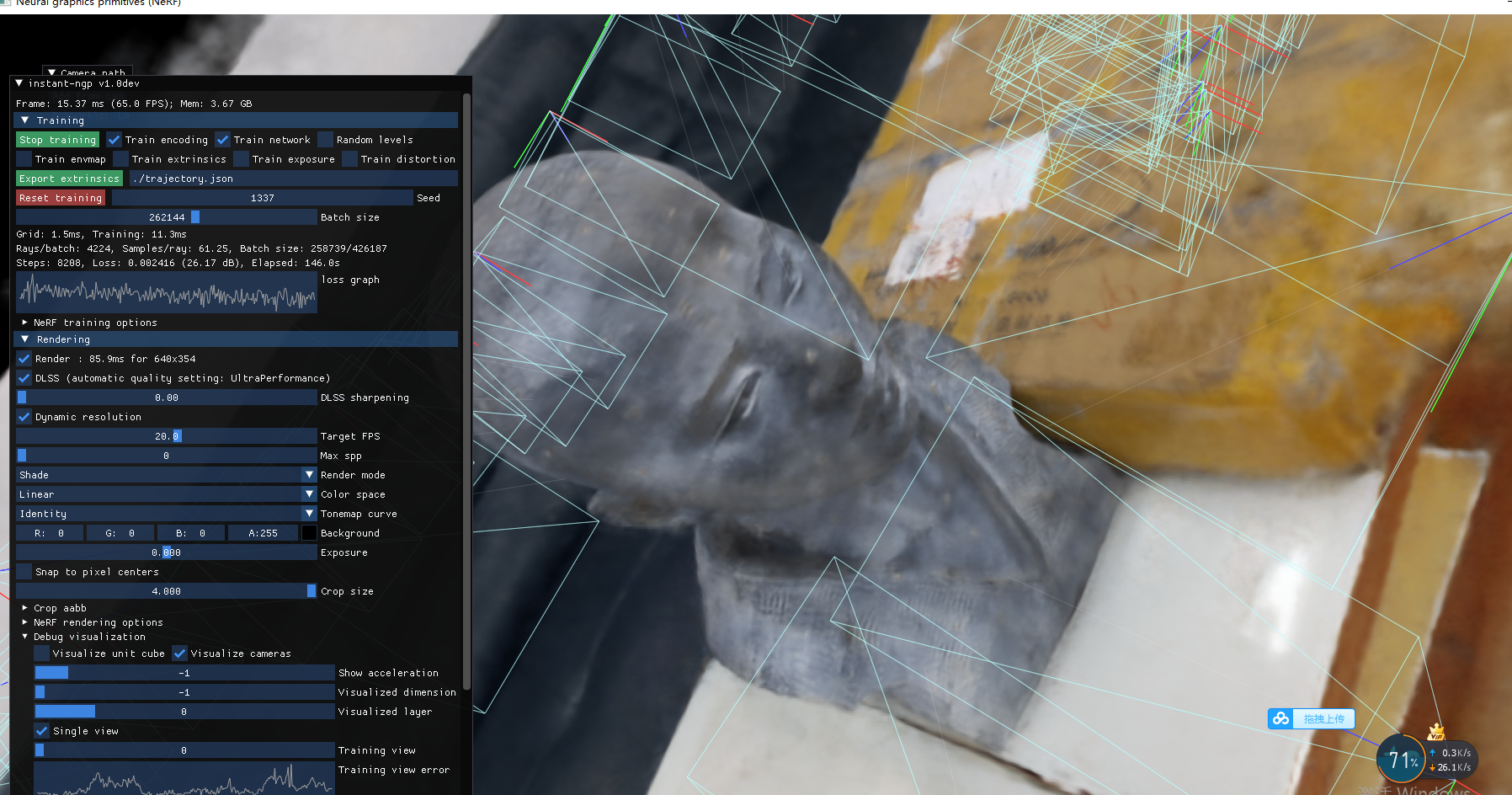This screenshot has height=795, width=1512.
Task: Click the Baidu Netdisk cloud icon
Action: (x=1281, y=718)
